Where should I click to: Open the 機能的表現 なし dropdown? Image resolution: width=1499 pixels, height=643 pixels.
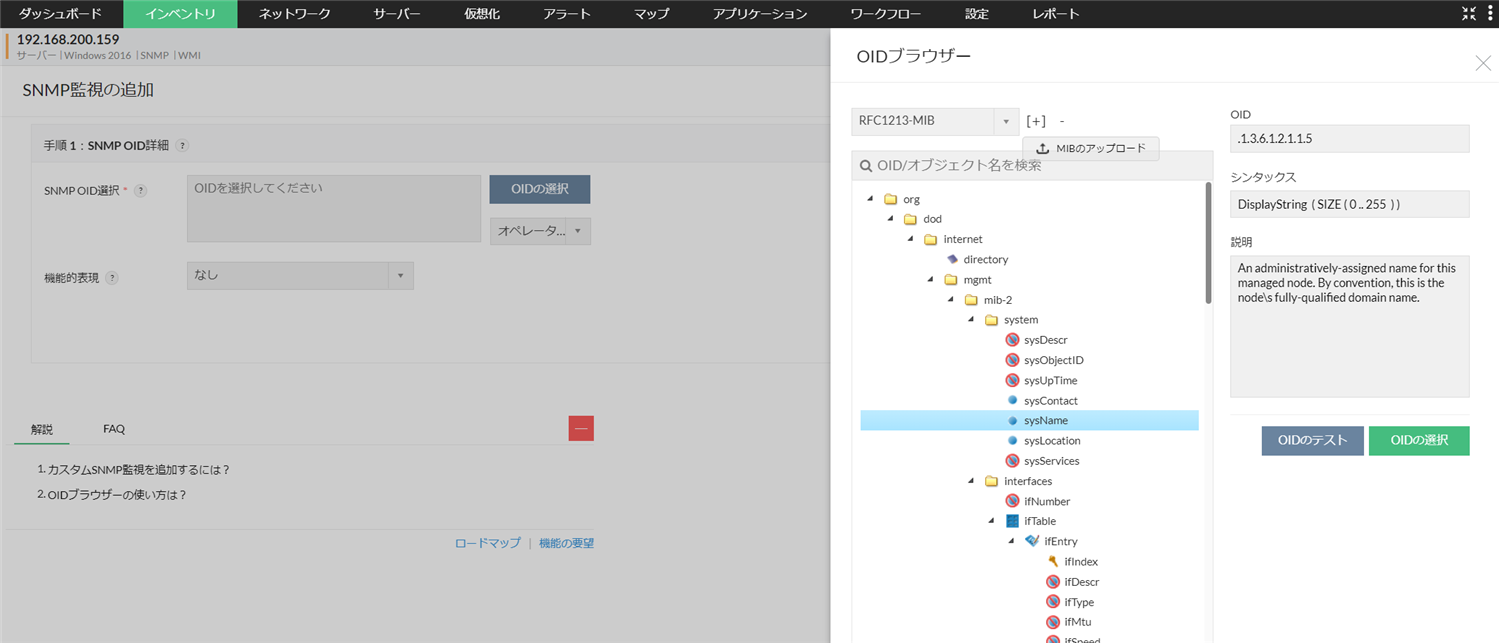300,276
